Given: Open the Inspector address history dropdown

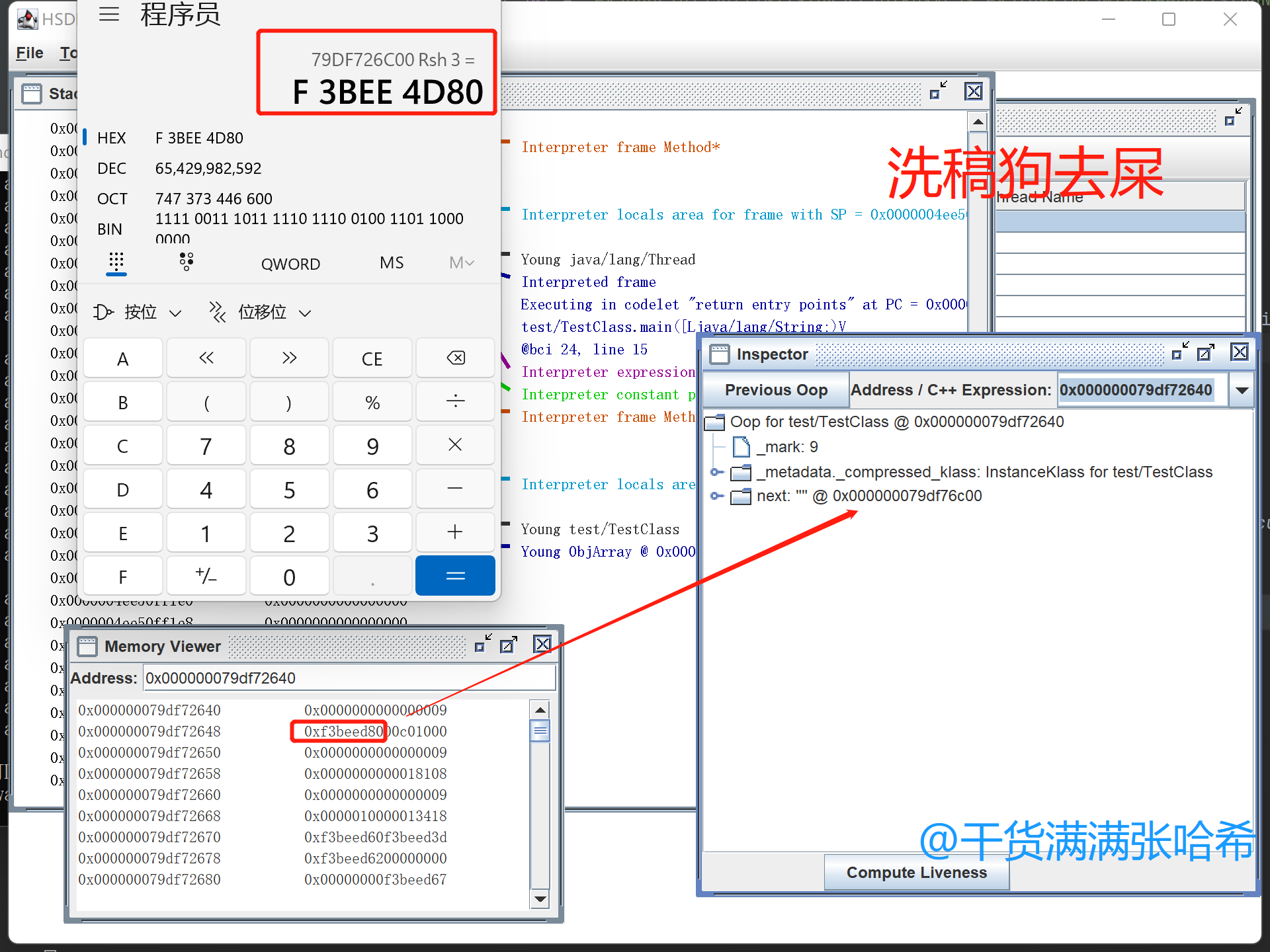Looking at the screenshot, I should tap(1242, 391).
